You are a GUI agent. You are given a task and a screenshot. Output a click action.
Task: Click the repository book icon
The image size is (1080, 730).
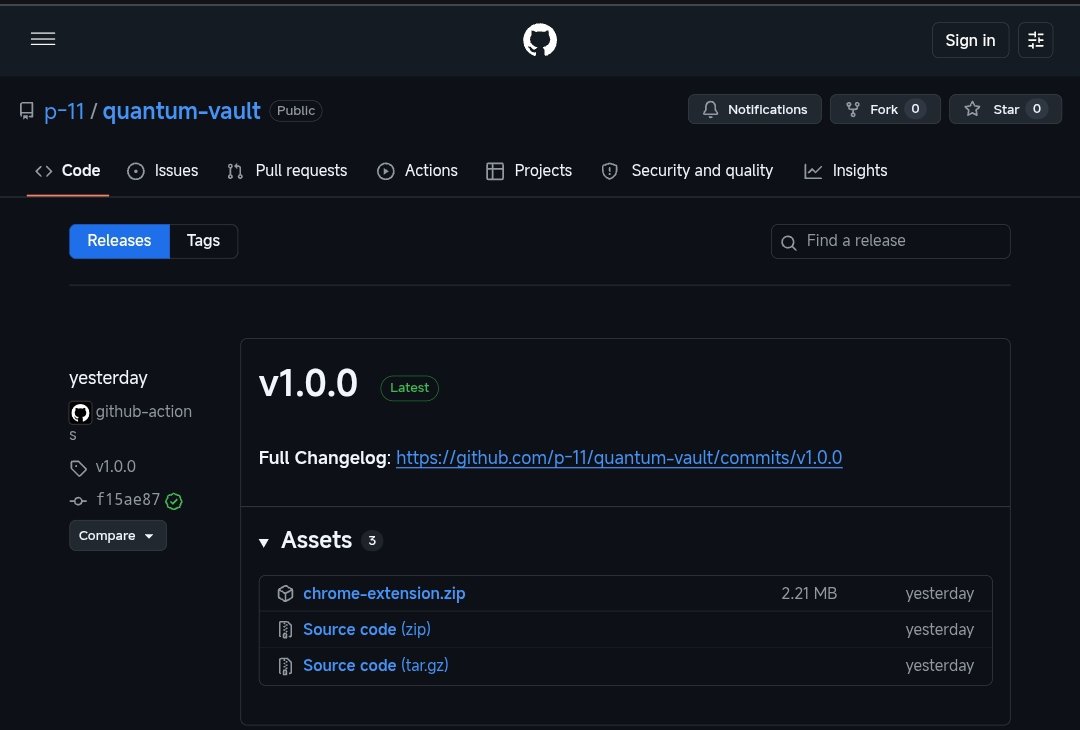(x=27, y=111)
